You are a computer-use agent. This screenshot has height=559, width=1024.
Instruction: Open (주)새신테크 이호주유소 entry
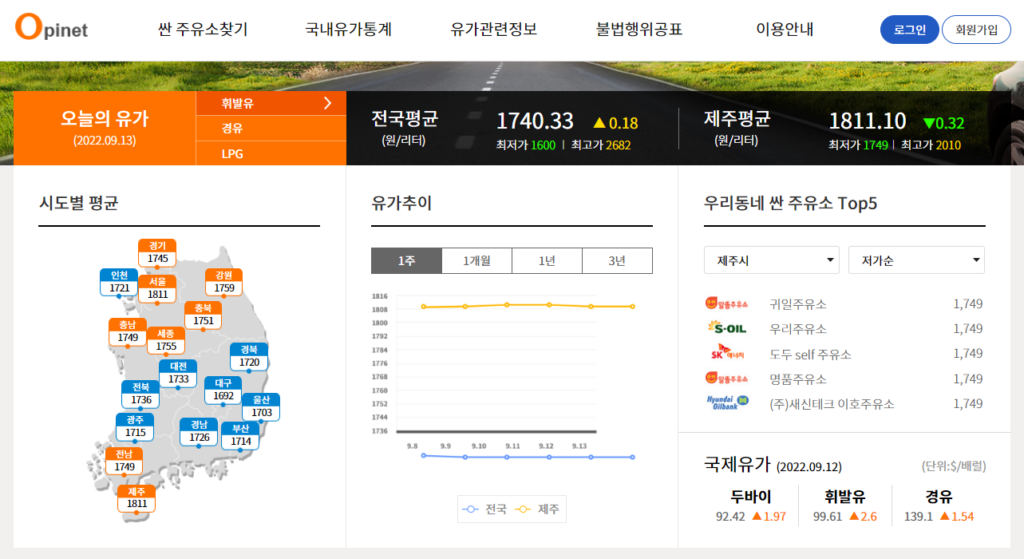832,404
